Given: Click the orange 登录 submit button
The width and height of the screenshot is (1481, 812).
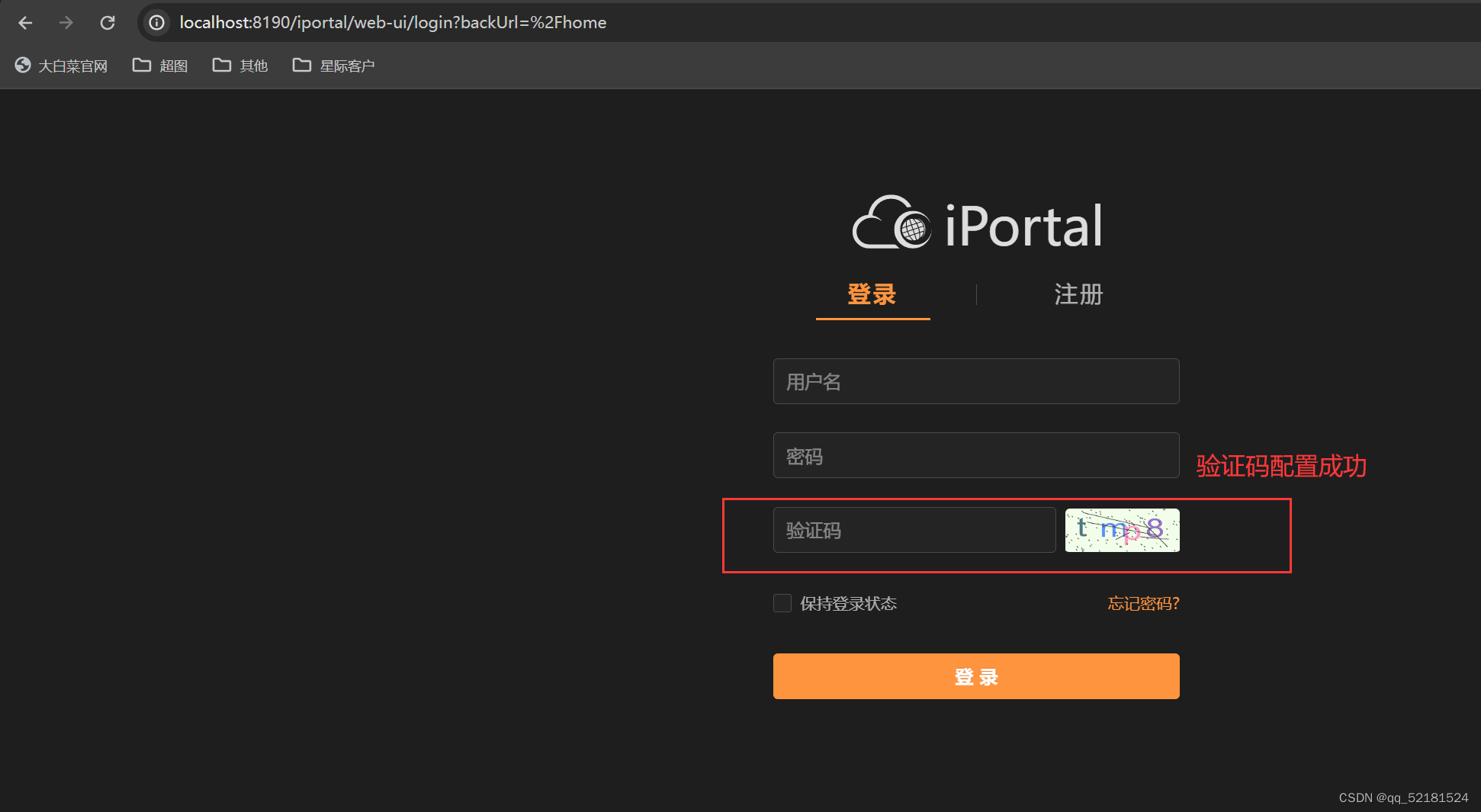Looking at the screenshot, I should point(975,676).
